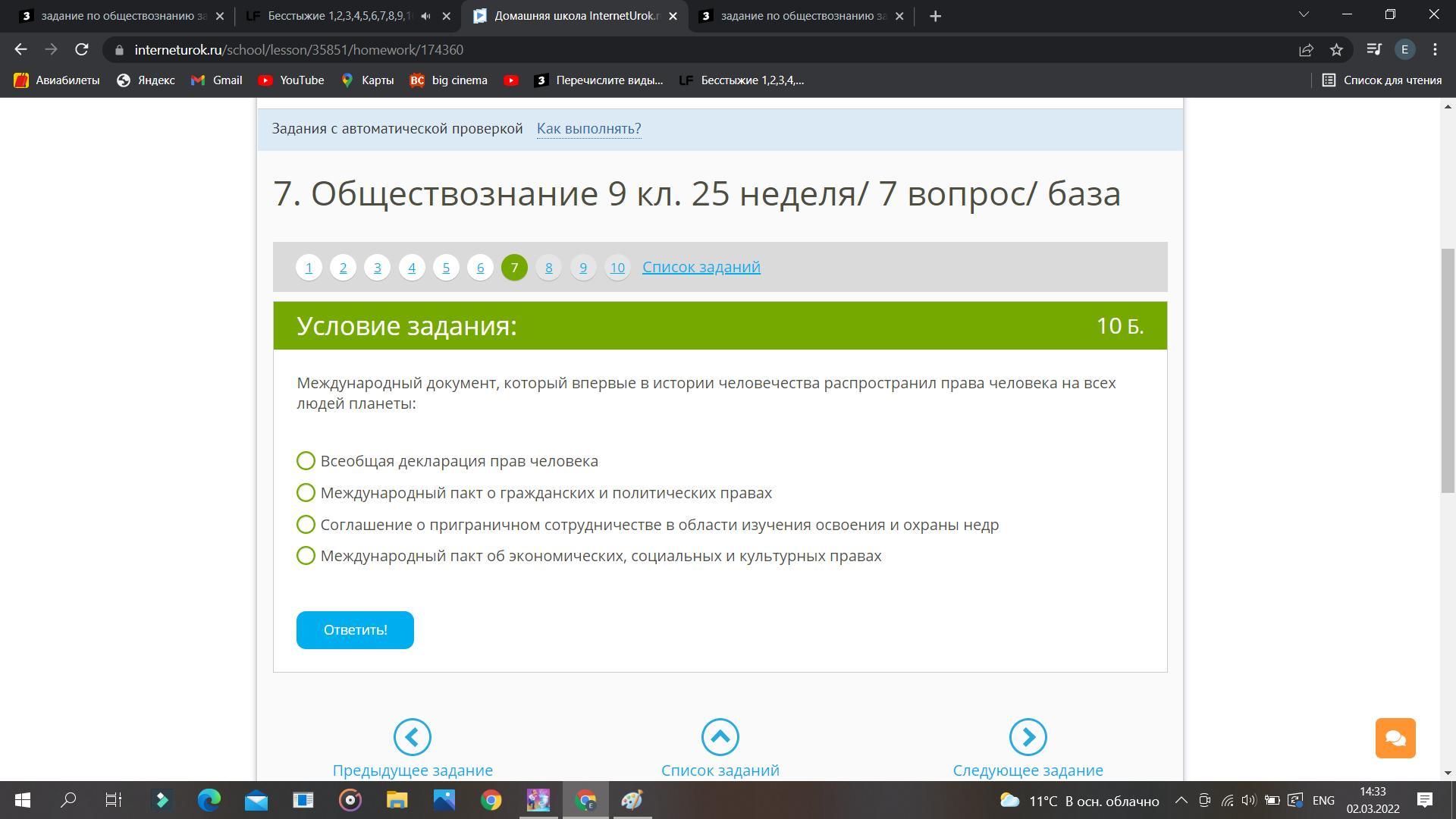Open Как выполнять? help link
This screenshot has height=819, width=1456.
(x=588, y=129)
